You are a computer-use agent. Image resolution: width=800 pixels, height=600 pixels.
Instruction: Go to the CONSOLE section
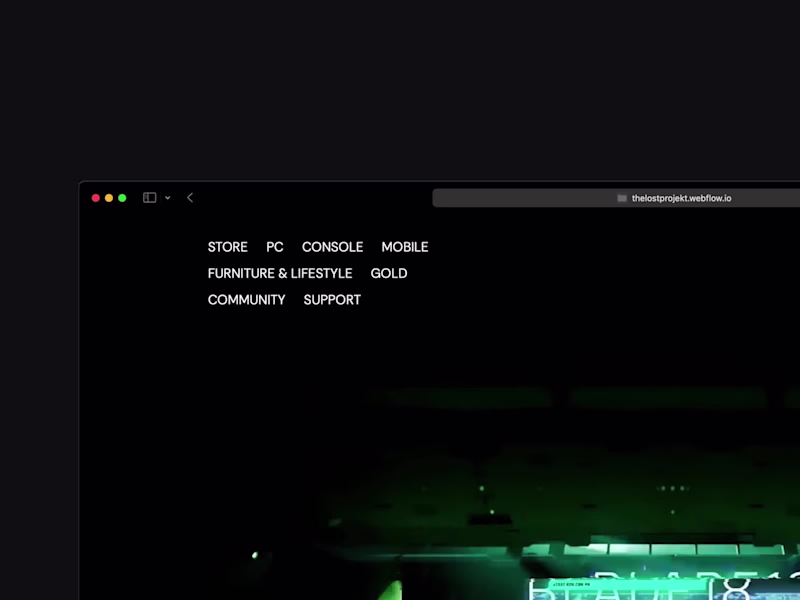pyautogui.click(x=332, y=247)
